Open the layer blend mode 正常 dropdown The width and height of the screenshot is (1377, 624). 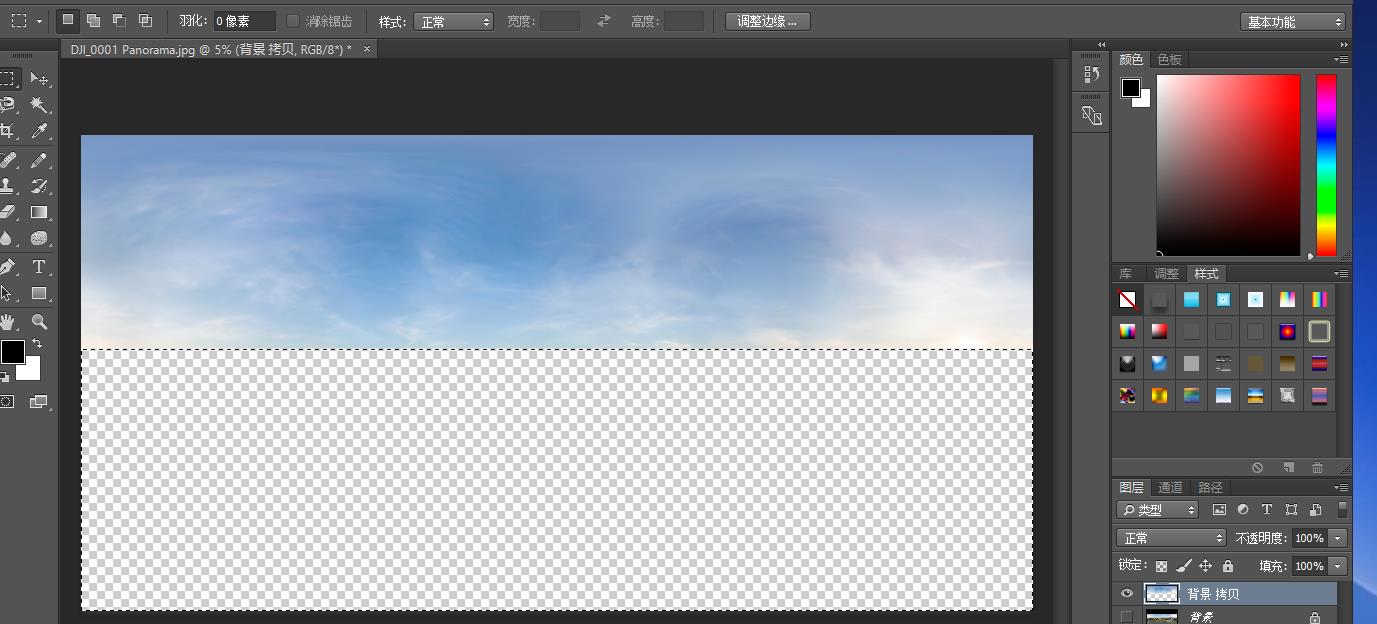(x=1171, y=538)
